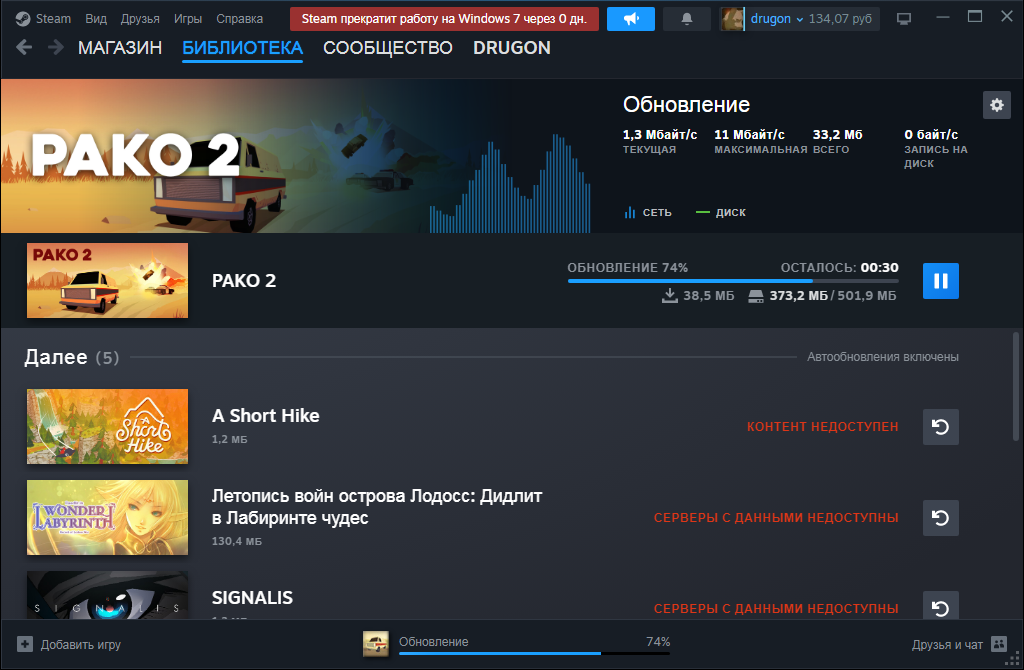
Task: Open the A Short Hike title
Action: pos(266,415)
